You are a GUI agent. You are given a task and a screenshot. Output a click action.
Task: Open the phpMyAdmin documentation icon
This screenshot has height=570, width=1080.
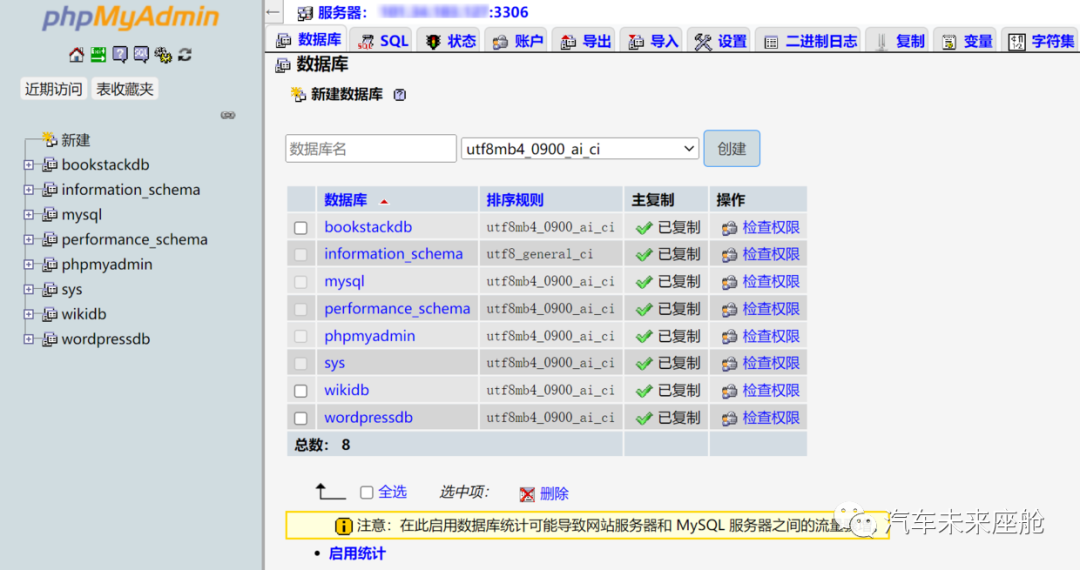pyautogui.click(x=120, y=54)
